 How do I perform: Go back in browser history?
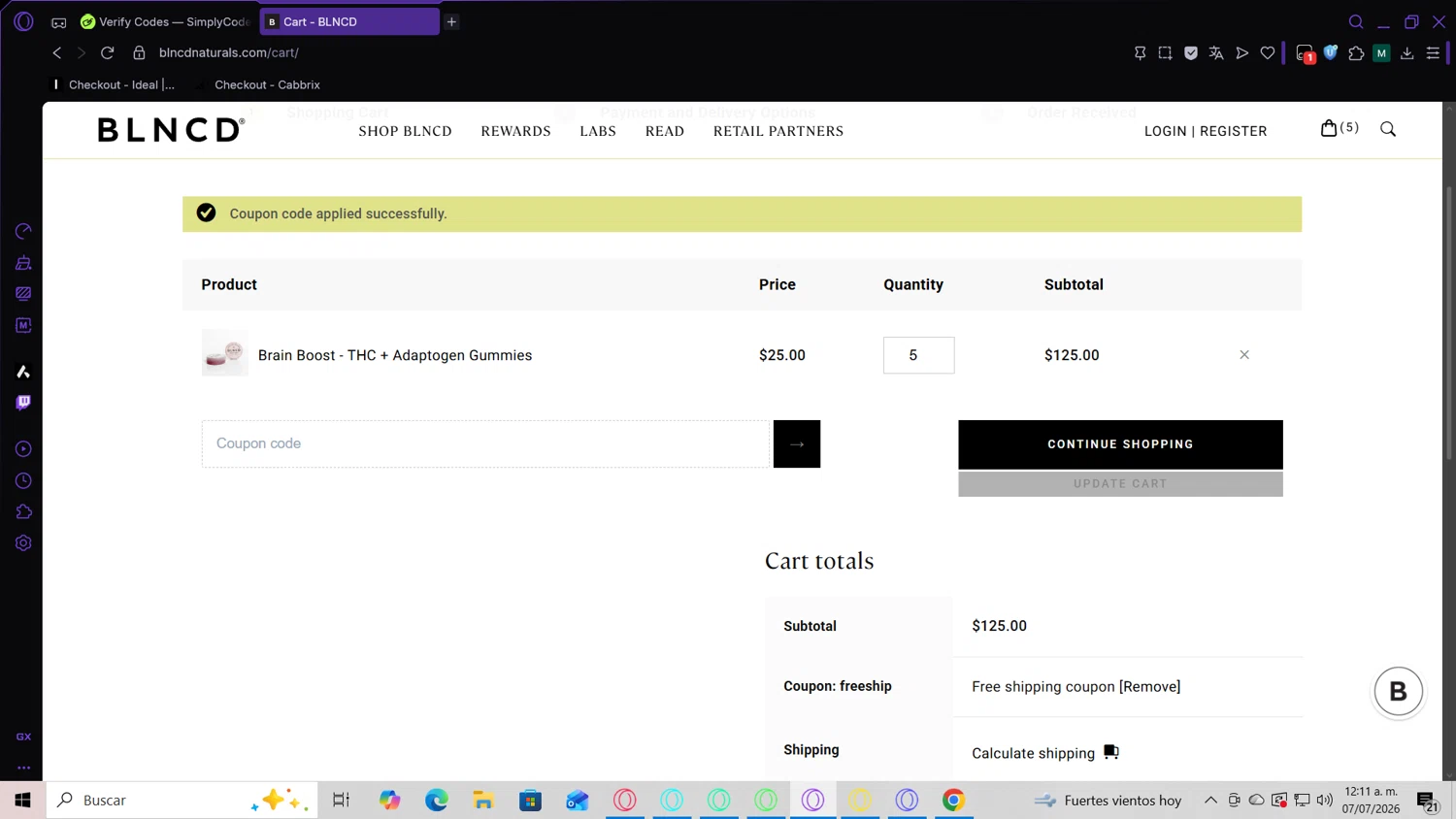coord(57,52)
